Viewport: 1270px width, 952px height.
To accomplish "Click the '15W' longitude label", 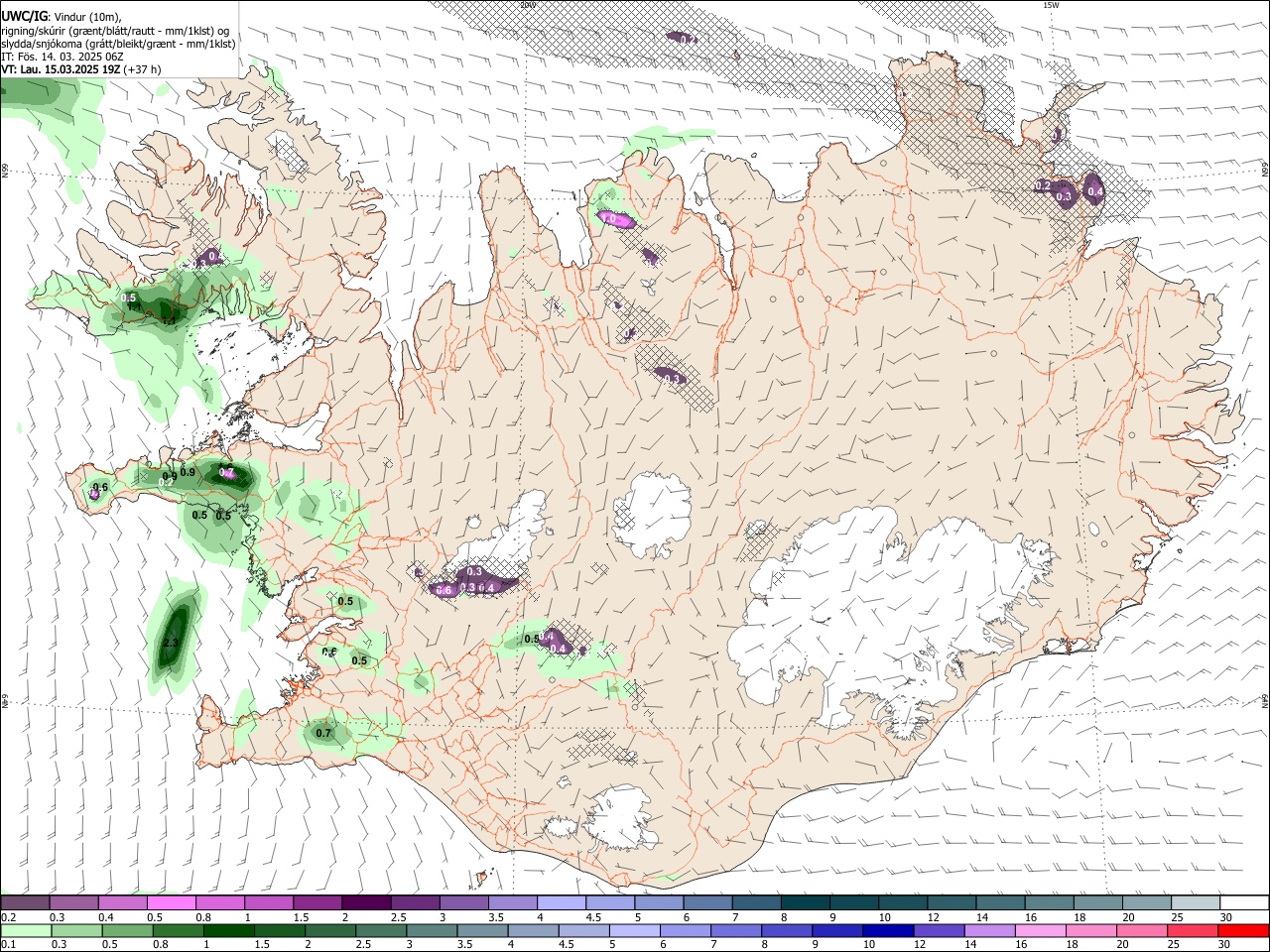I will point(1051,5).
